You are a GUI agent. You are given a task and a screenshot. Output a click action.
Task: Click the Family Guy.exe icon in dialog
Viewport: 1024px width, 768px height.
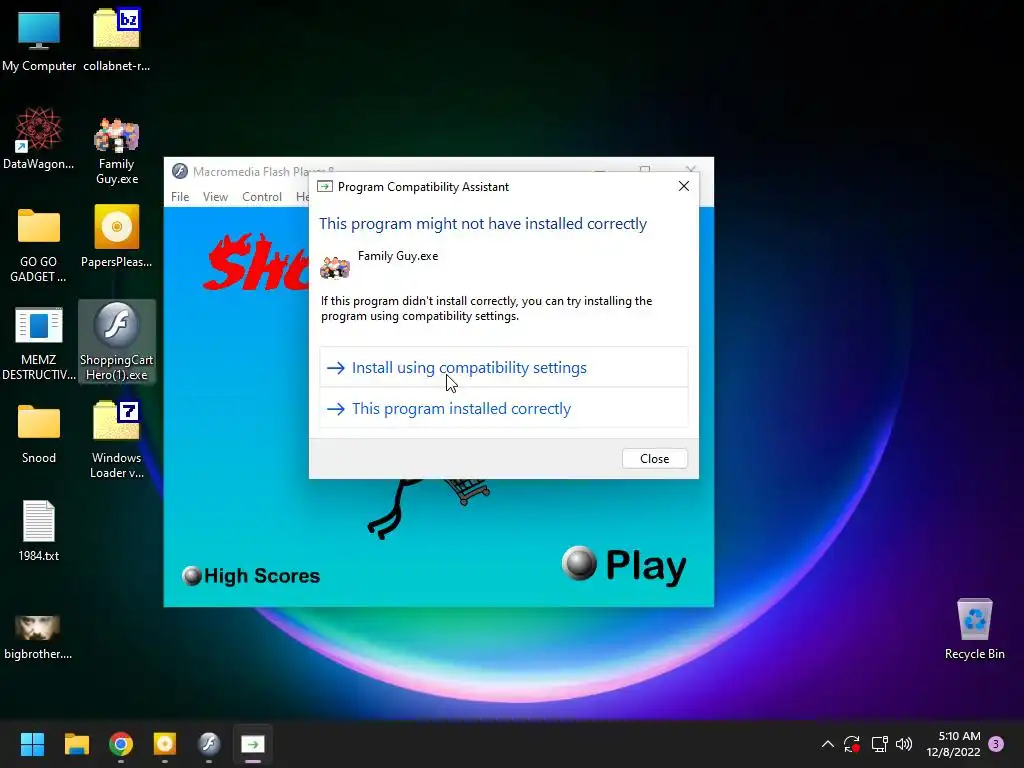click(335, 267)
